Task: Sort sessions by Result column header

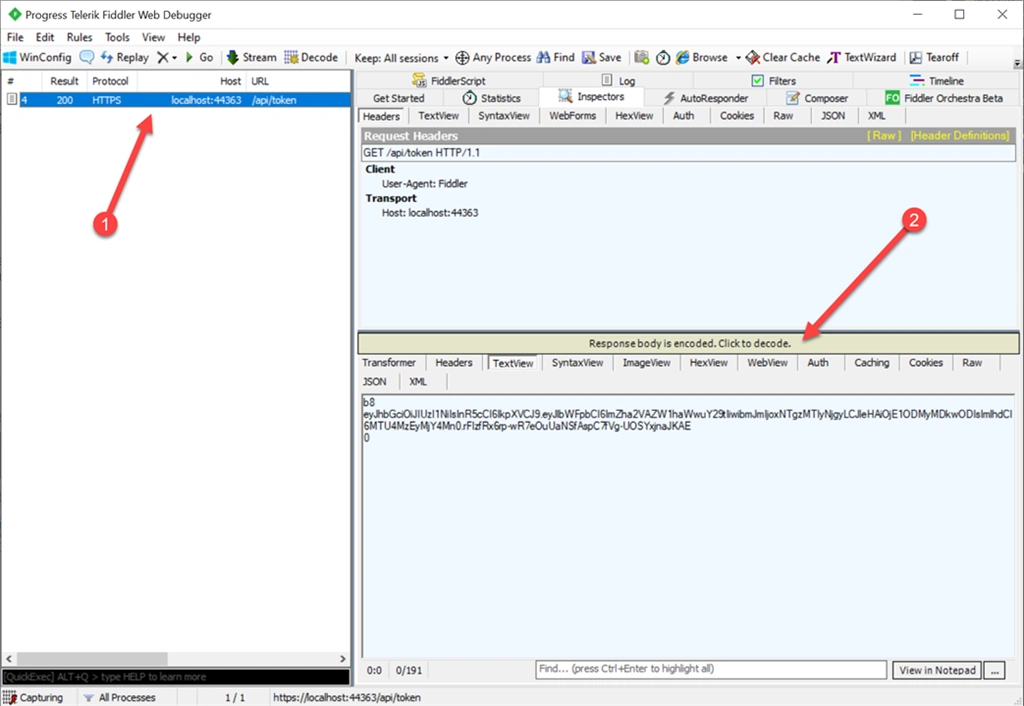Action: (x=64, y=81)
